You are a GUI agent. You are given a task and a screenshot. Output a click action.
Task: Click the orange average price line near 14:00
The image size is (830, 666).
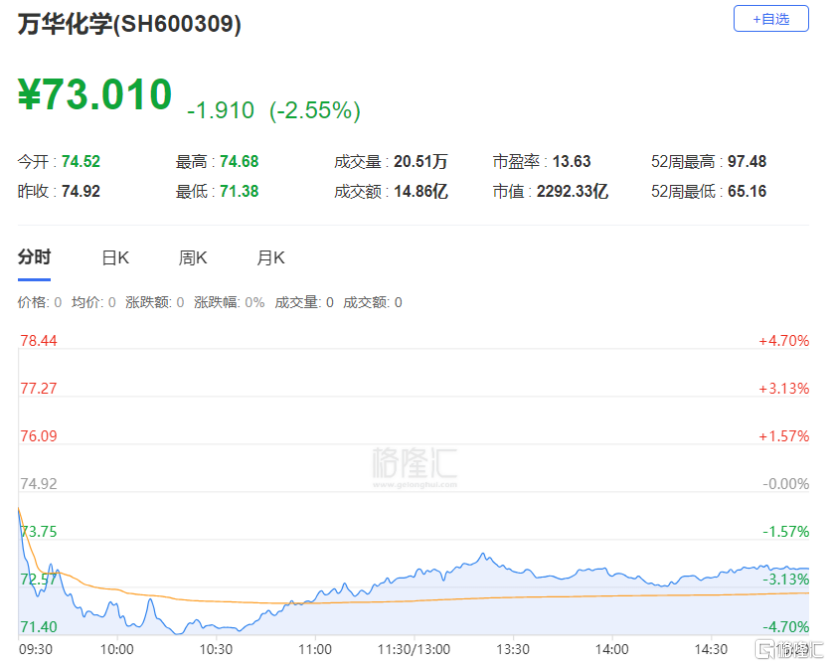(x=612, y=596)
